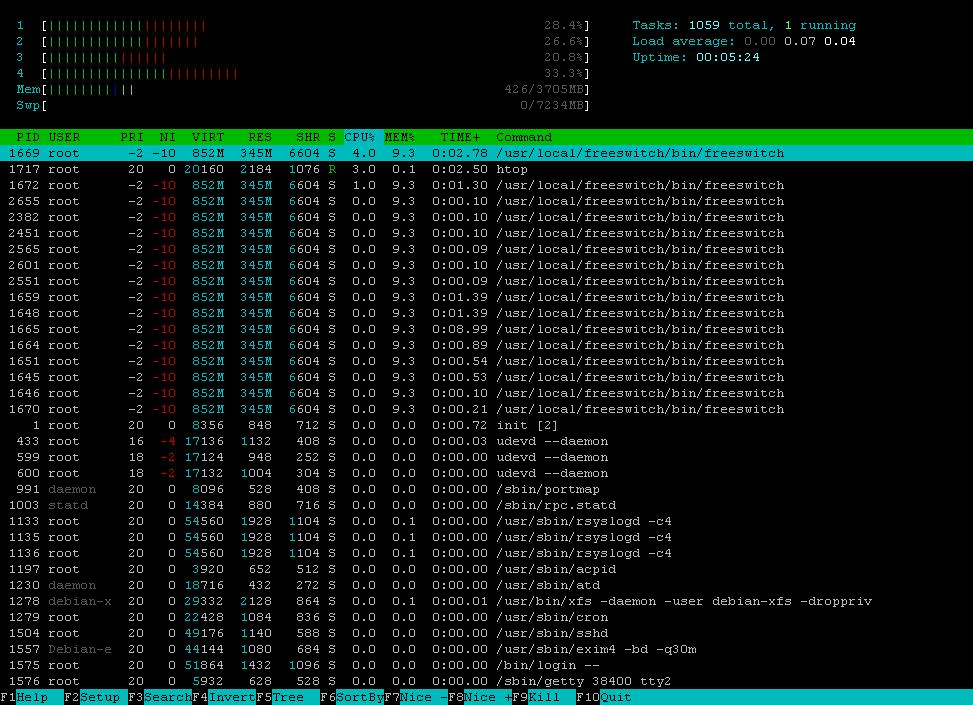973x705 pixels.
Task: Select rsyslogd row PID 1135
Action: tap(486, 537)
